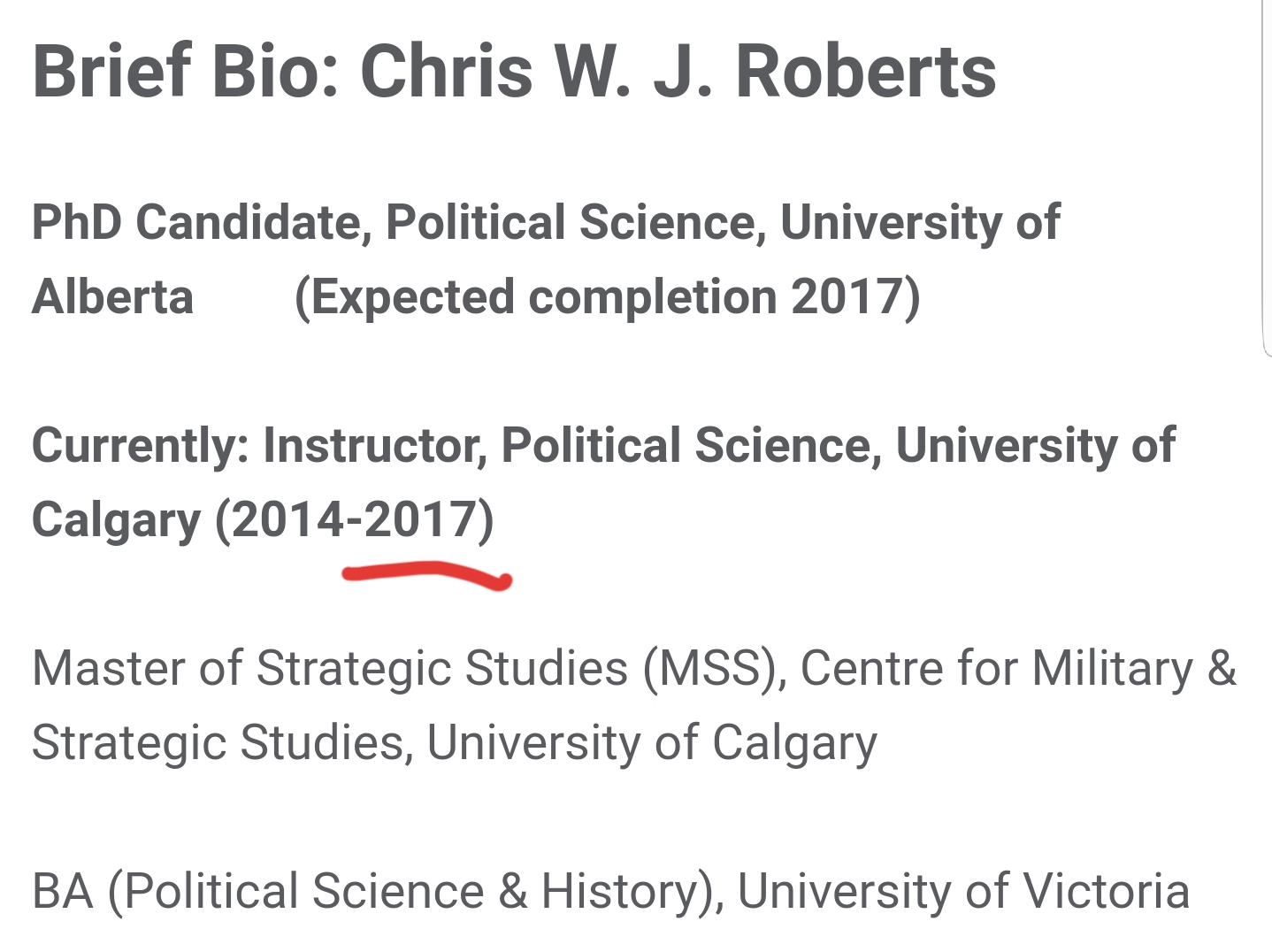Click "Centre for Military &" text
Image resolution: width=1272 pixels, height=952 pixels.
point(1018,669)
